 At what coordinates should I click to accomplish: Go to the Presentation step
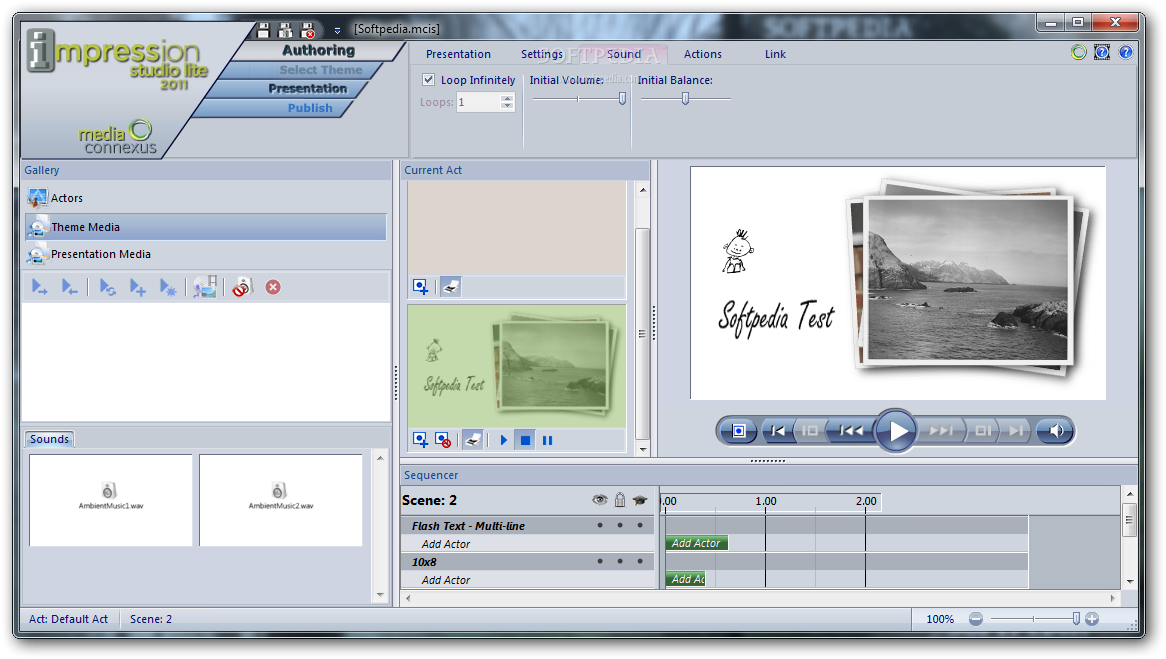307,89
